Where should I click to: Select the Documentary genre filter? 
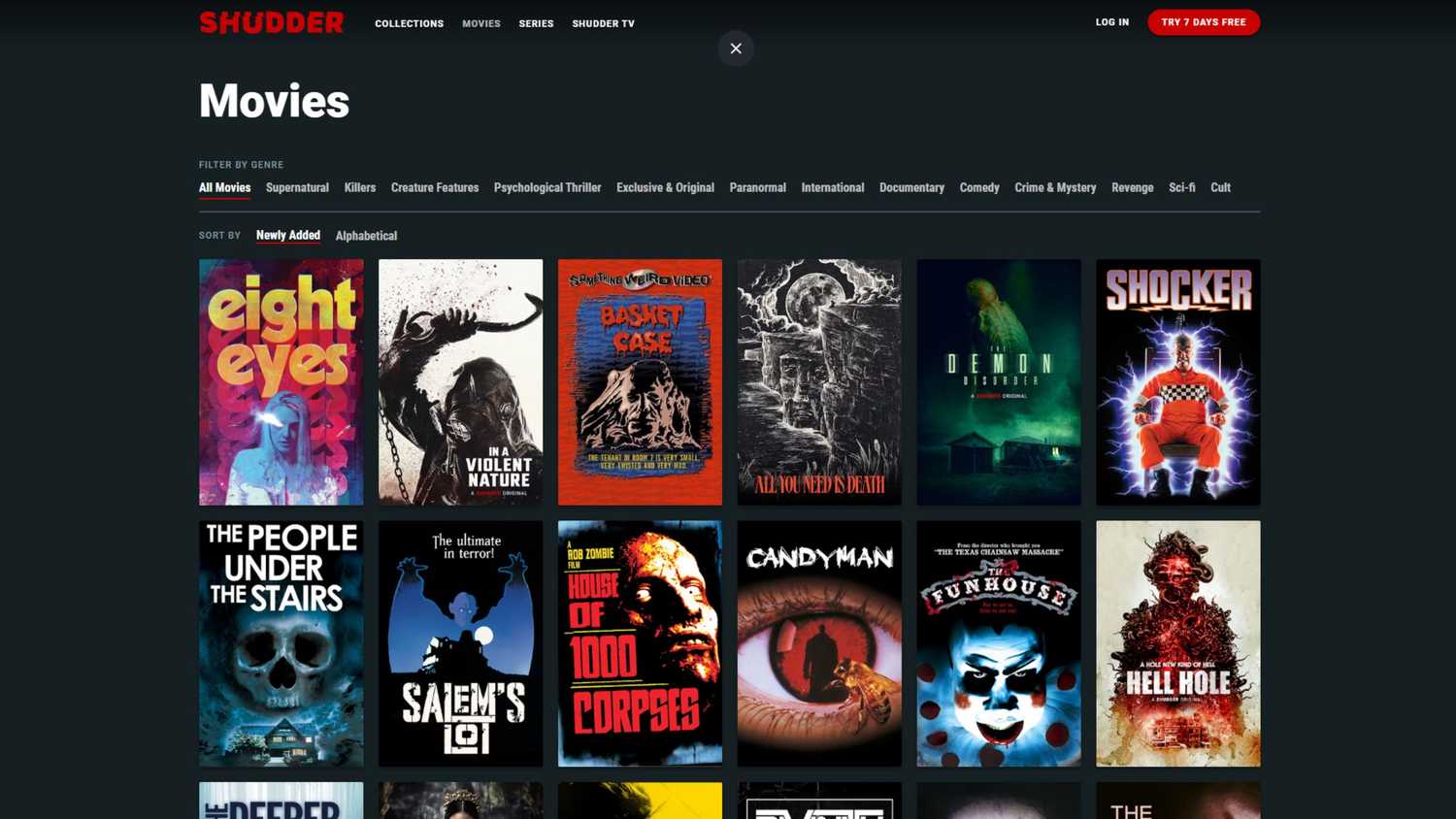[911, 187]
